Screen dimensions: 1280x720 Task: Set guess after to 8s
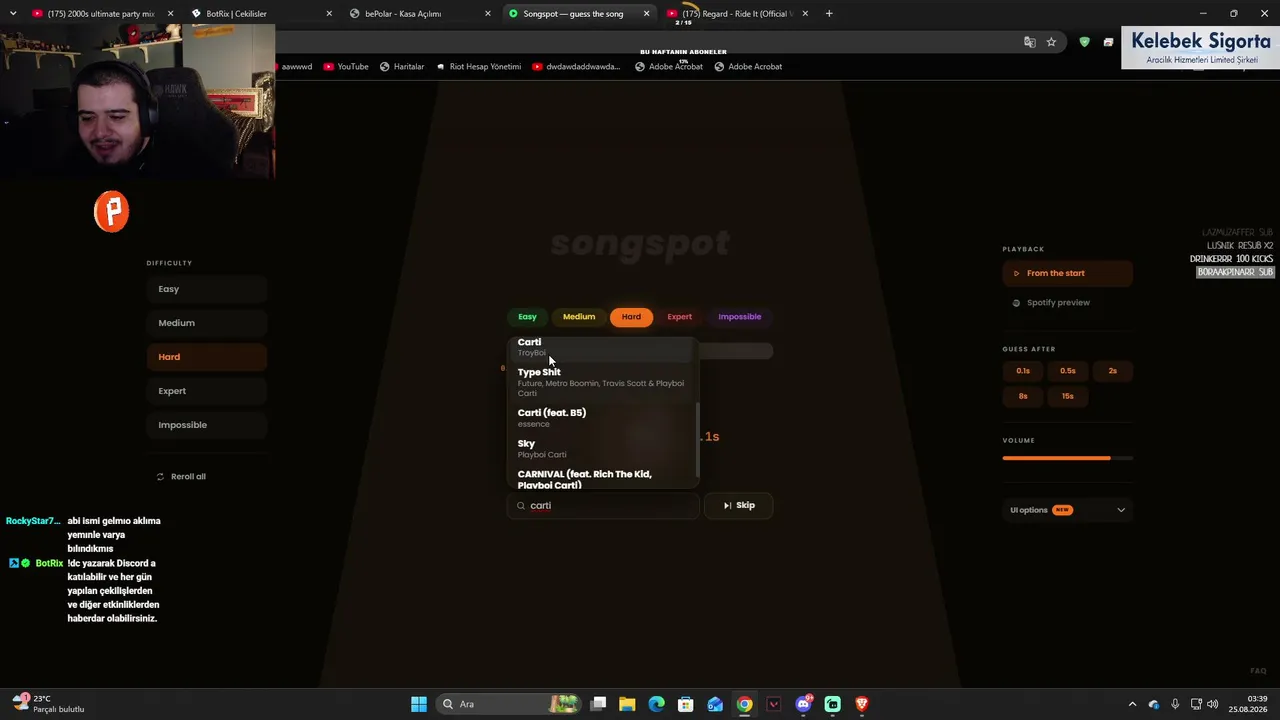[1023, 396]
